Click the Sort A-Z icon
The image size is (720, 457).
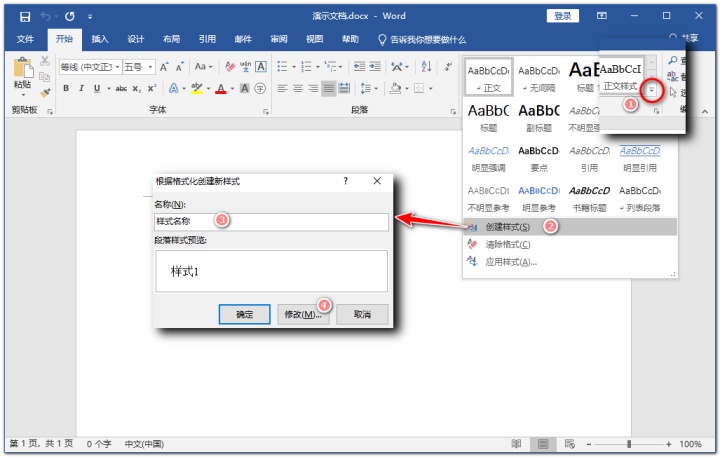pos(426,67)
